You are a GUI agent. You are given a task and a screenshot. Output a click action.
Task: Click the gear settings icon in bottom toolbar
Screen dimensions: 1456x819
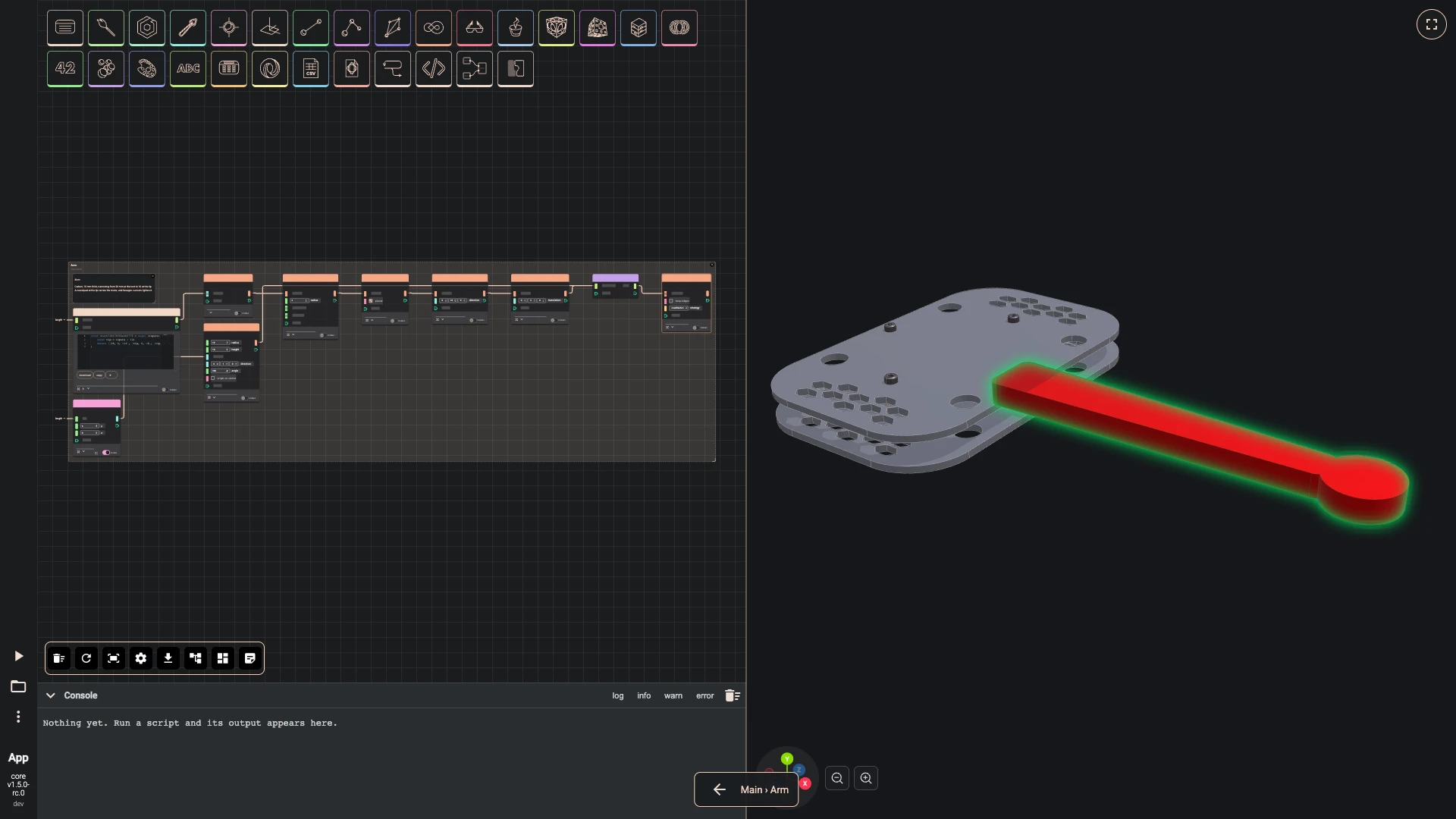click(141, 658)
